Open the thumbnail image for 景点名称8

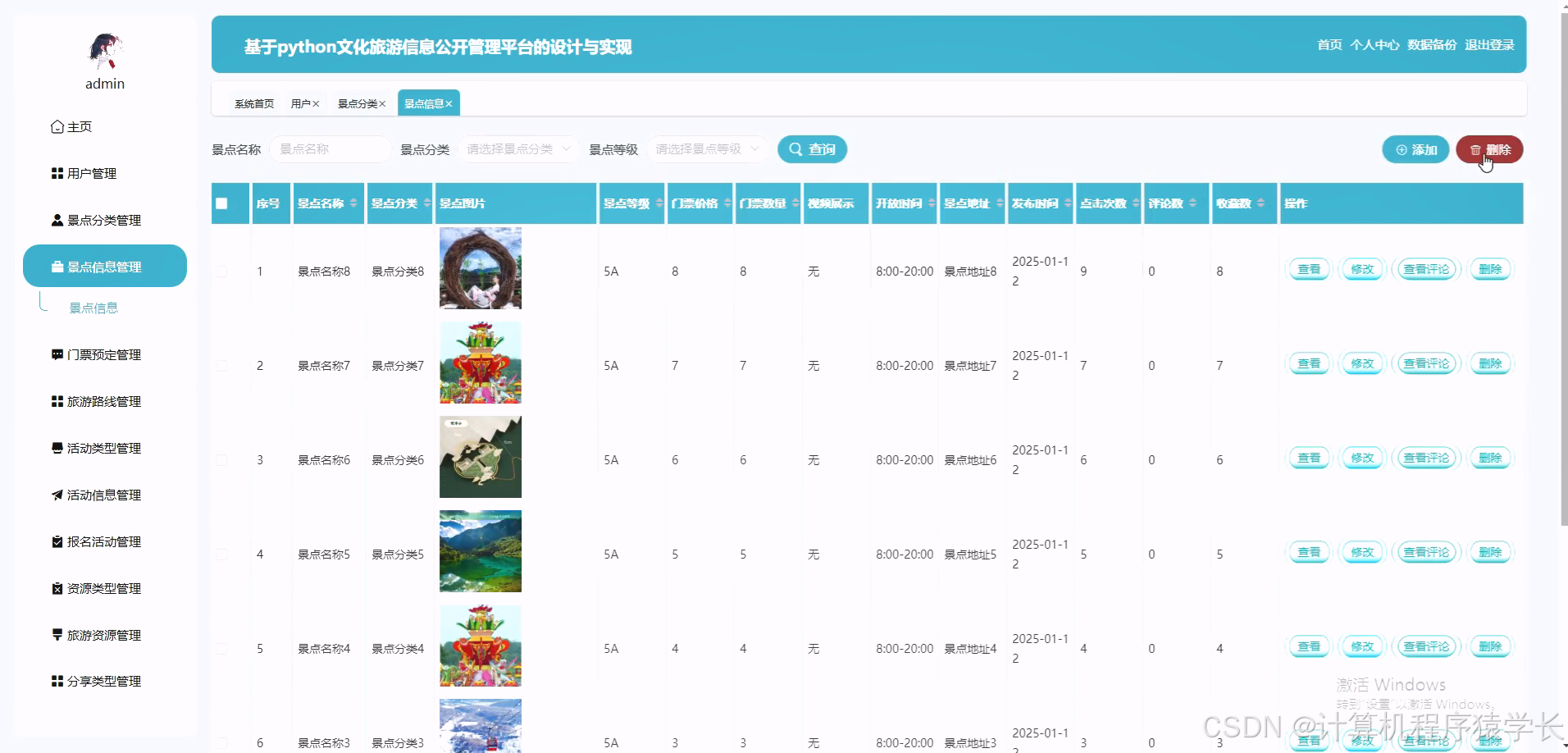point(481,268)
